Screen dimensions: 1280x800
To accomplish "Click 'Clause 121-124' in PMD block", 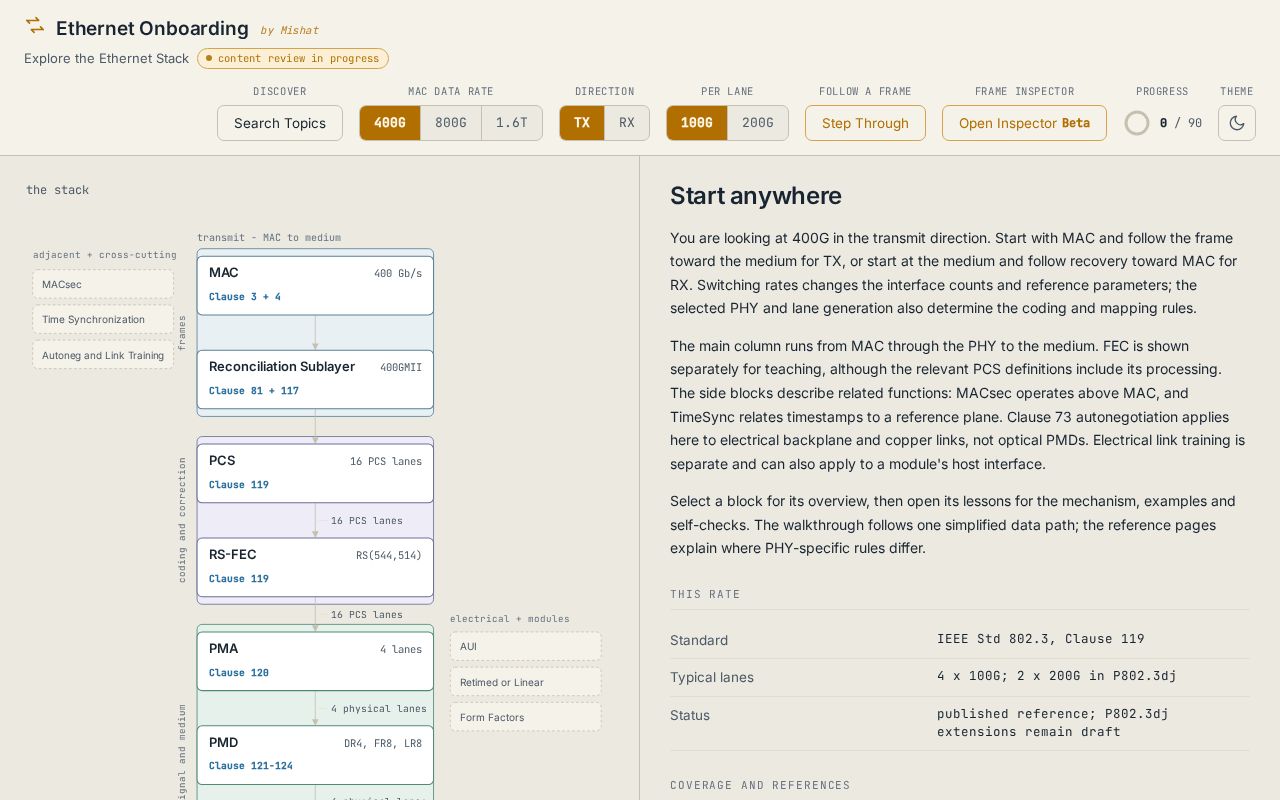I will (x=251, y=765).
